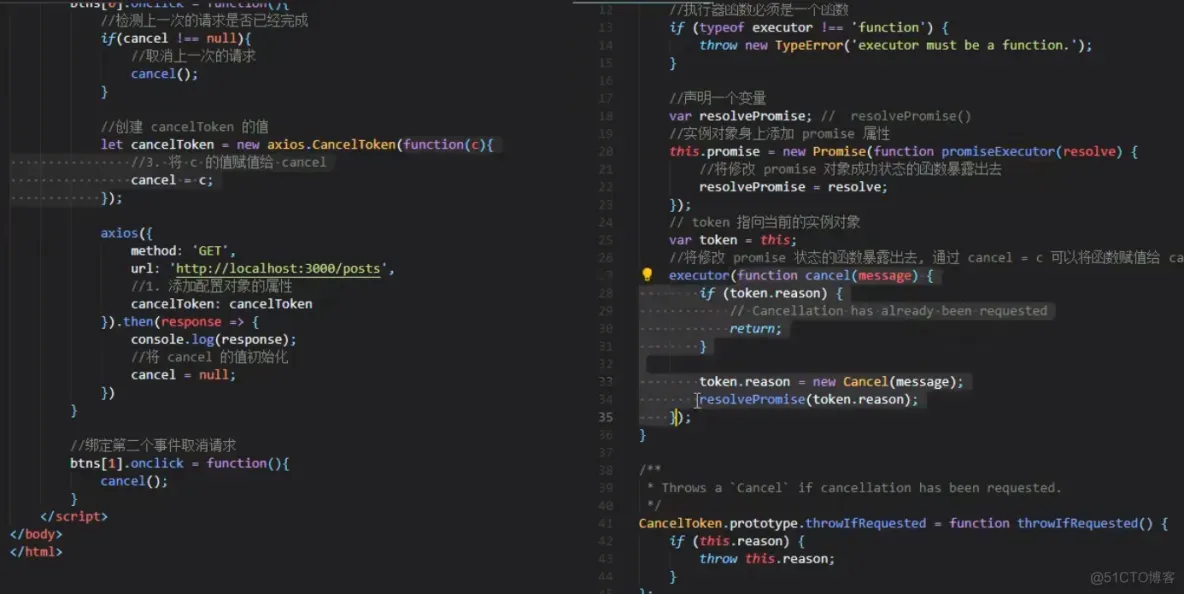Click the 'var resolvePromise;' declaration line

tap(820, 116)
